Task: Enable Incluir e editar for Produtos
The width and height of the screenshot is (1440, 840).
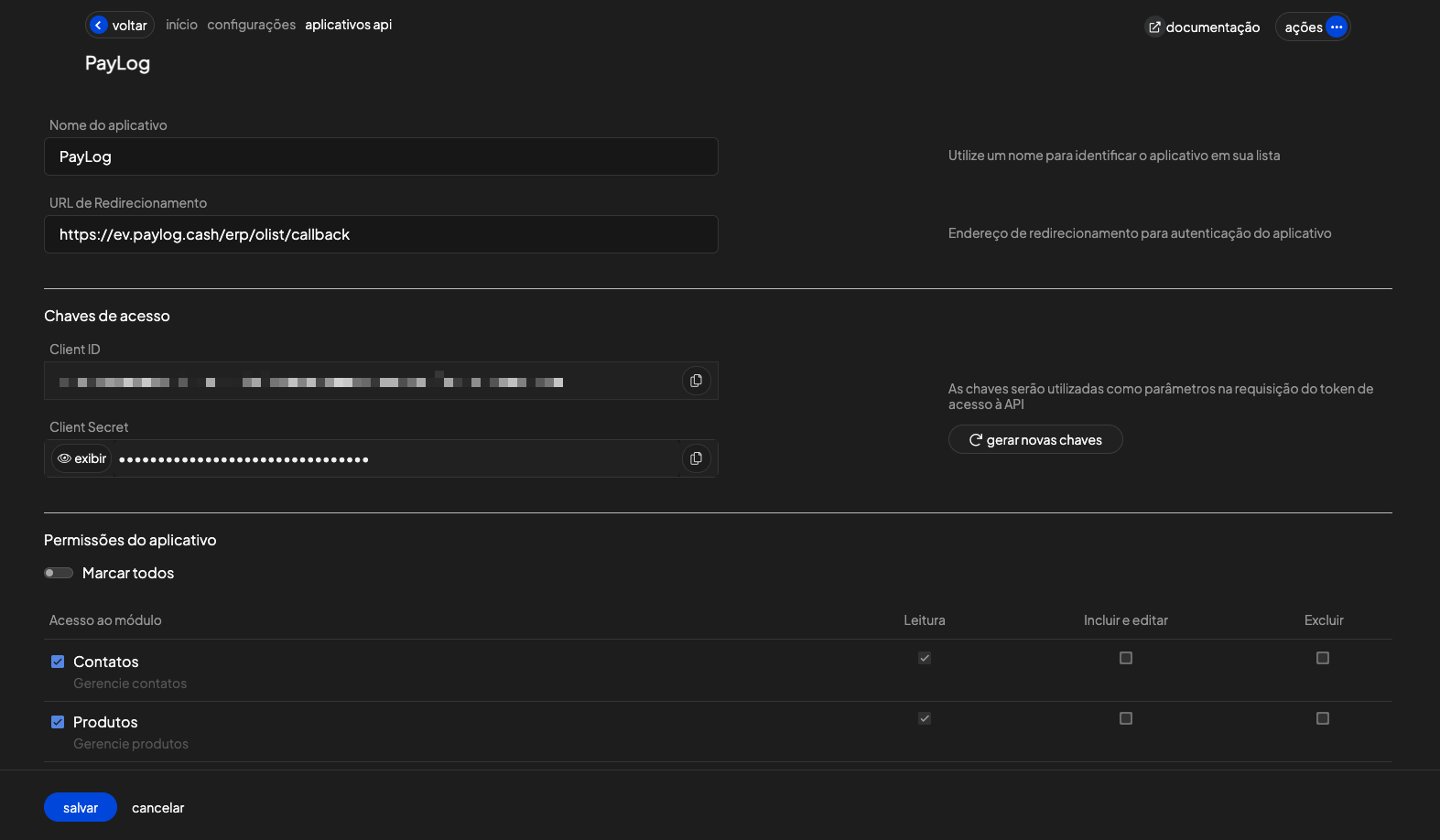Action: point(1126,718)
